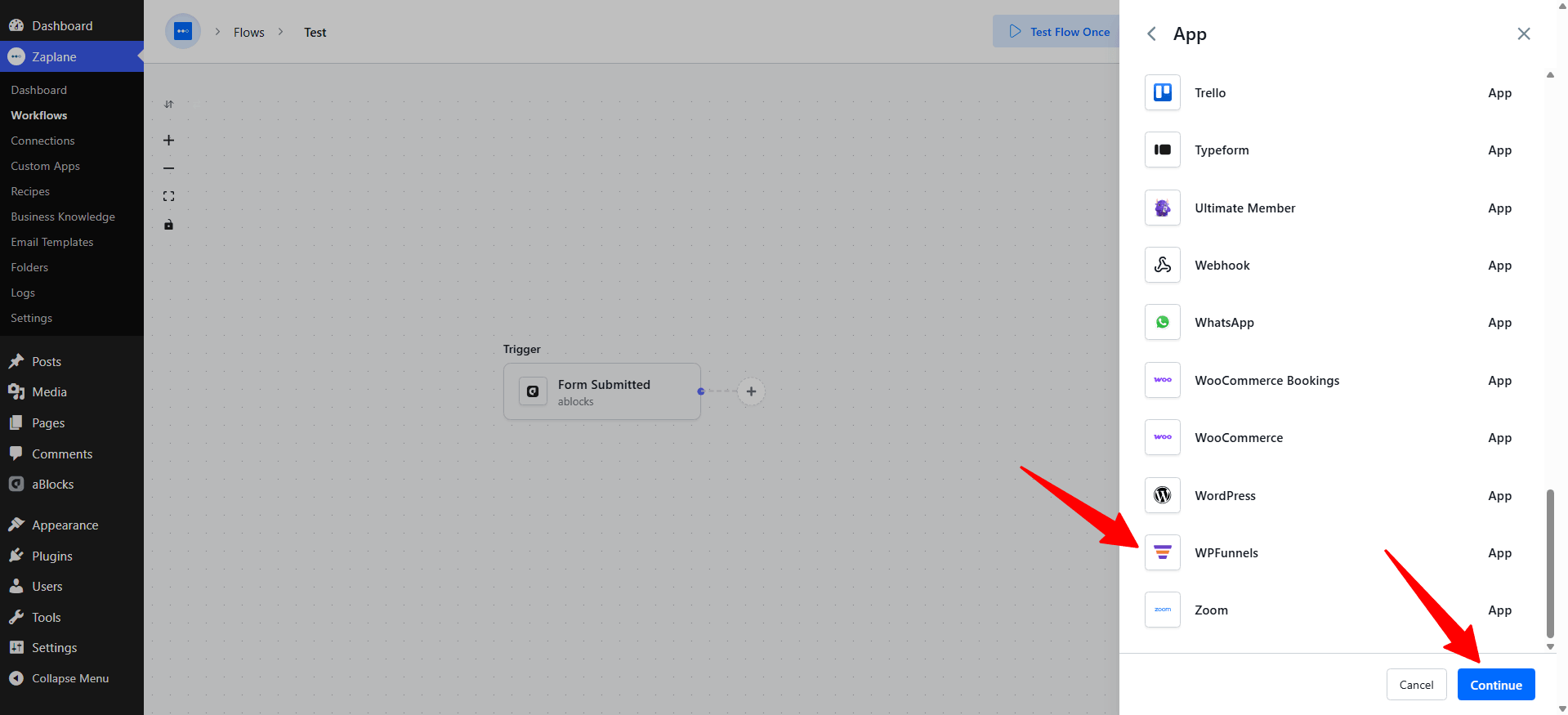1568x715 pixels.
Task: Pick the Ultimate Member app icon
Action: tap(1162, 208)
